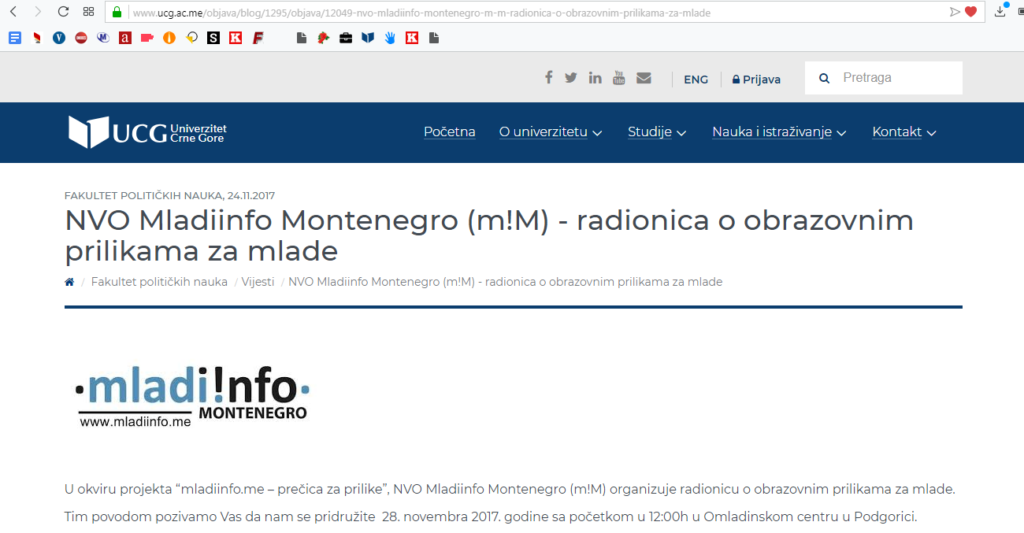Open the blue document bookmark icon
This screenshot has width=1024, height=533.
pyautogui.click(x=15, y=38)
